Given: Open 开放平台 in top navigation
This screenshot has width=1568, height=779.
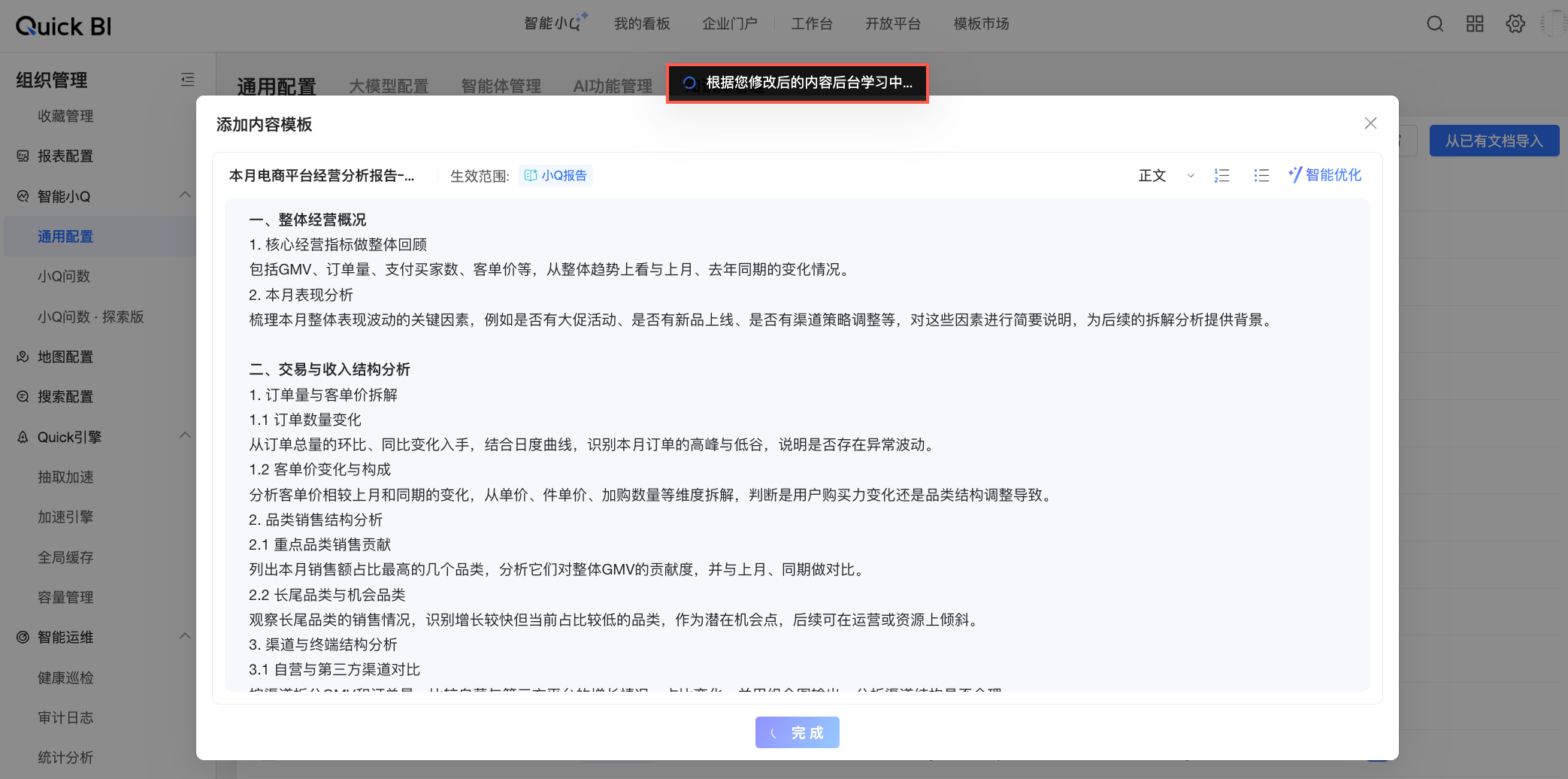Looking at the screenshot, I should pyautogui.click(x=893, y=24).
